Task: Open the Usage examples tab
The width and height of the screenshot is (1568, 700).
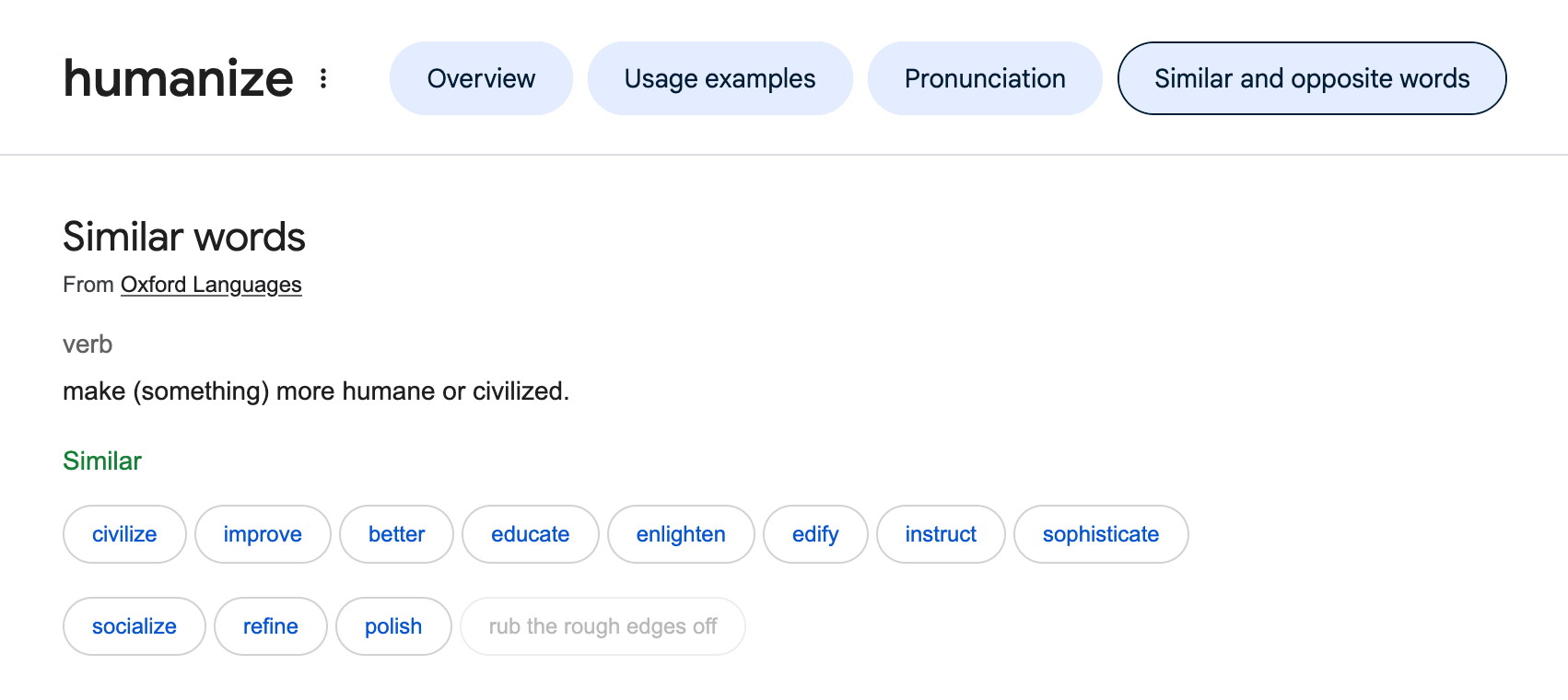Action: click(720, 78)
